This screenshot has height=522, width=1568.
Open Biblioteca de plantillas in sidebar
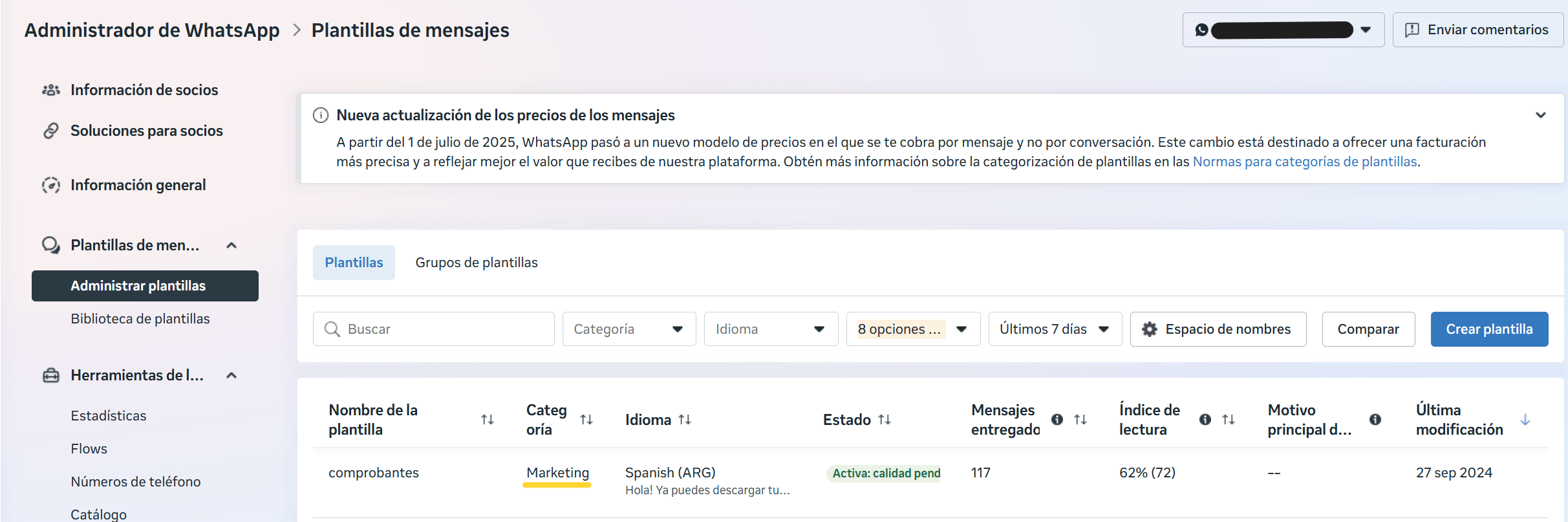coord(140,319)
